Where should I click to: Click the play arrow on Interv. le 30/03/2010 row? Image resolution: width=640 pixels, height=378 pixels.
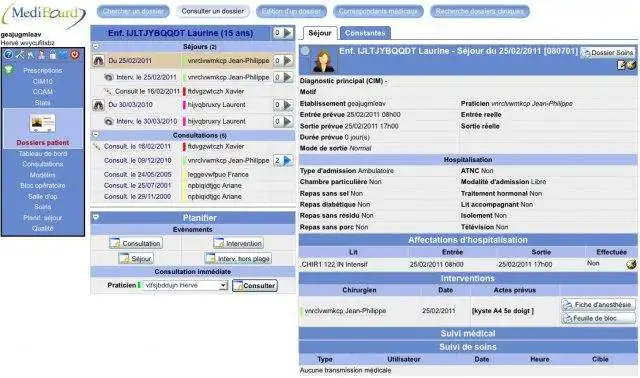coord(288,121)
